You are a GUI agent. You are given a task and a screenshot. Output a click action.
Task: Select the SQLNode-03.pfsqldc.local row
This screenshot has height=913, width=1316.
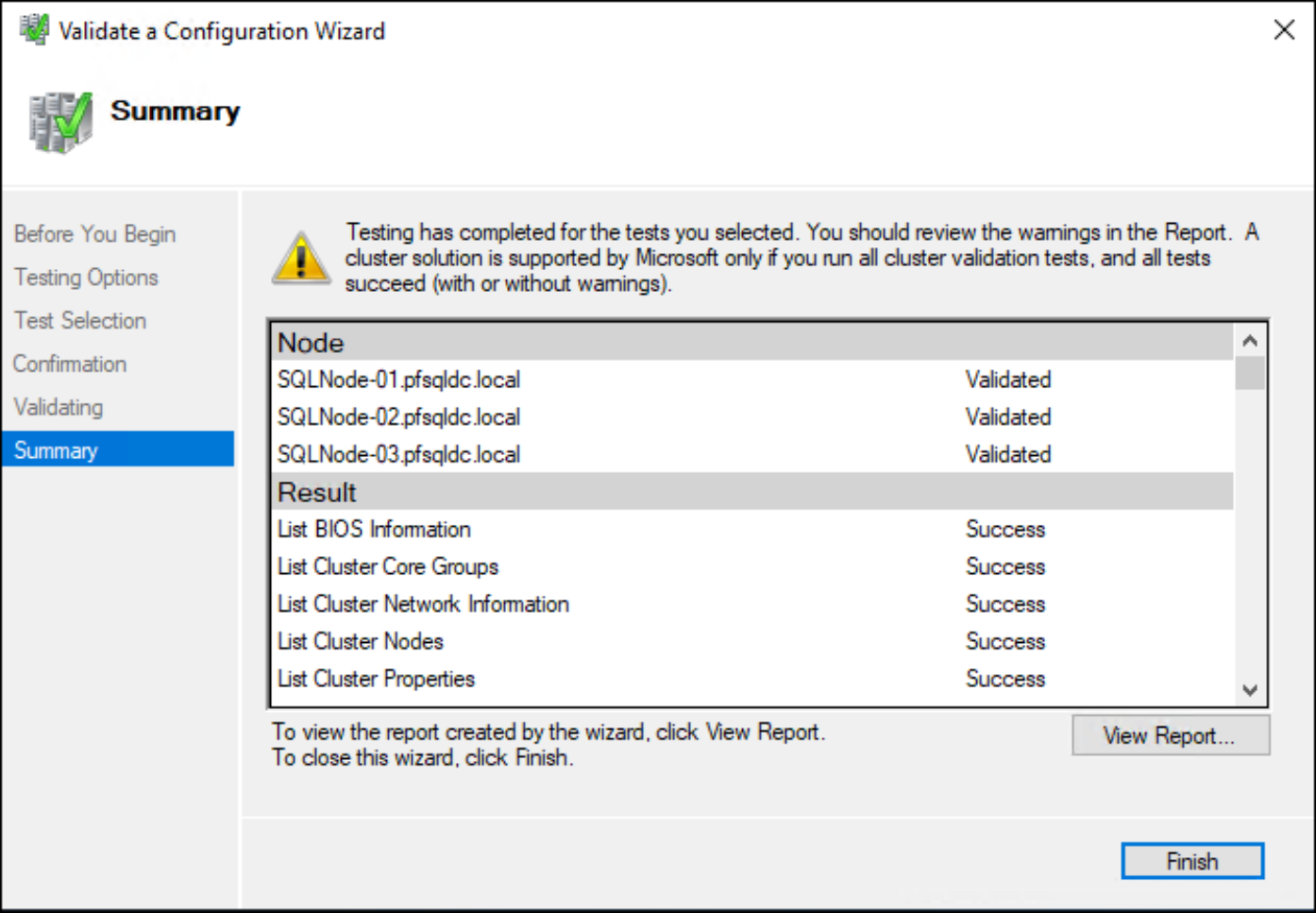(752, 454)
